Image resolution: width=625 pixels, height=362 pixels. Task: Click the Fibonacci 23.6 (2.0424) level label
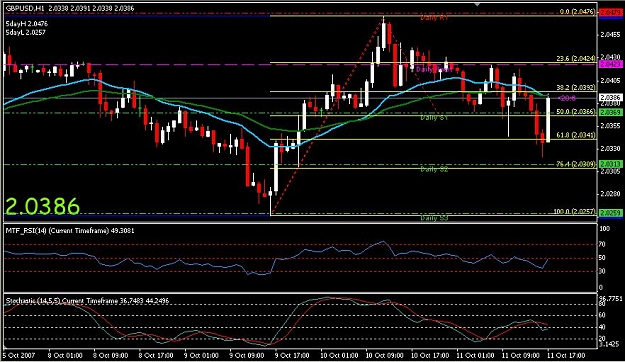(x=576, y=59)
